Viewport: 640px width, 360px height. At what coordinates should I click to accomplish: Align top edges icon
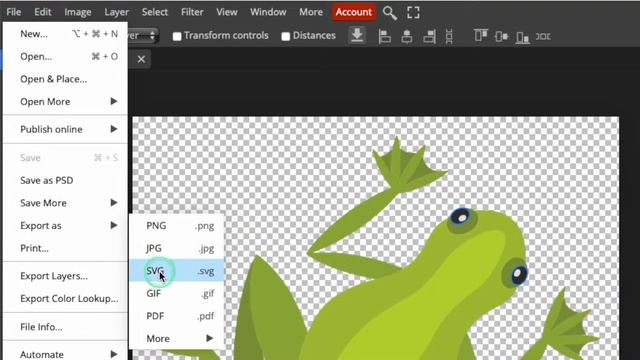pos(481,36)
